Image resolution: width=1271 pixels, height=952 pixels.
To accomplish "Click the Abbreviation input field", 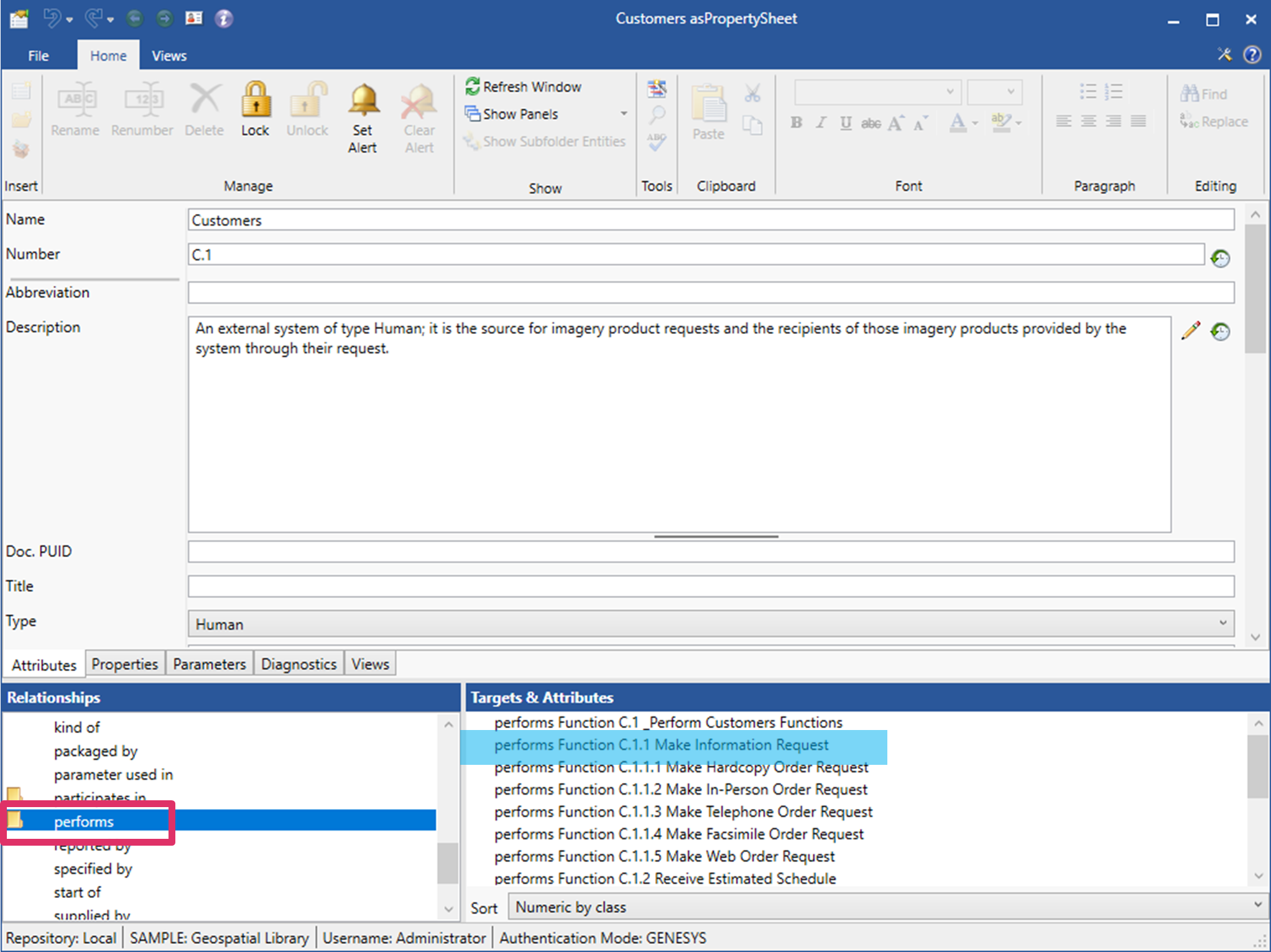I will (x=711, y=292).
